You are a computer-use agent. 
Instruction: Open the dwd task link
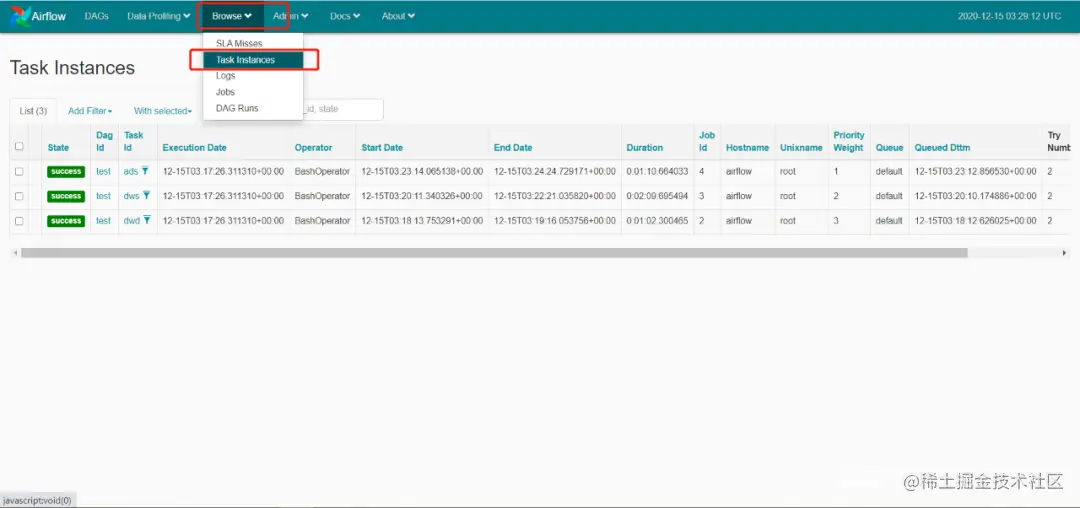[x=132, y=221]
